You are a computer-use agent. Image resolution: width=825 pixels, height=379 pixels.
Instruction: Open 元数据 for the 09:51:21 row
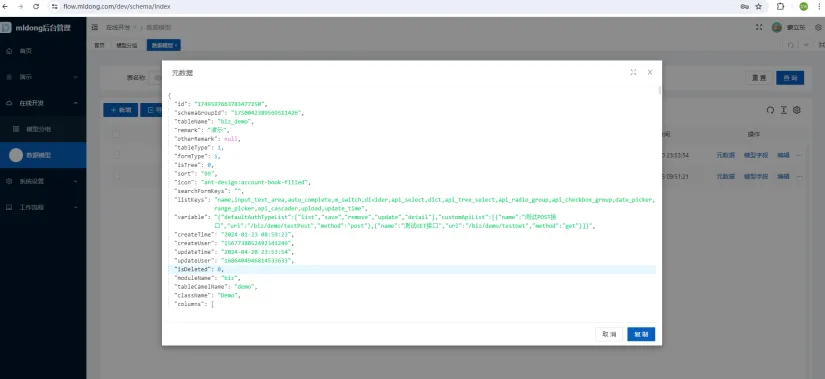726,176
